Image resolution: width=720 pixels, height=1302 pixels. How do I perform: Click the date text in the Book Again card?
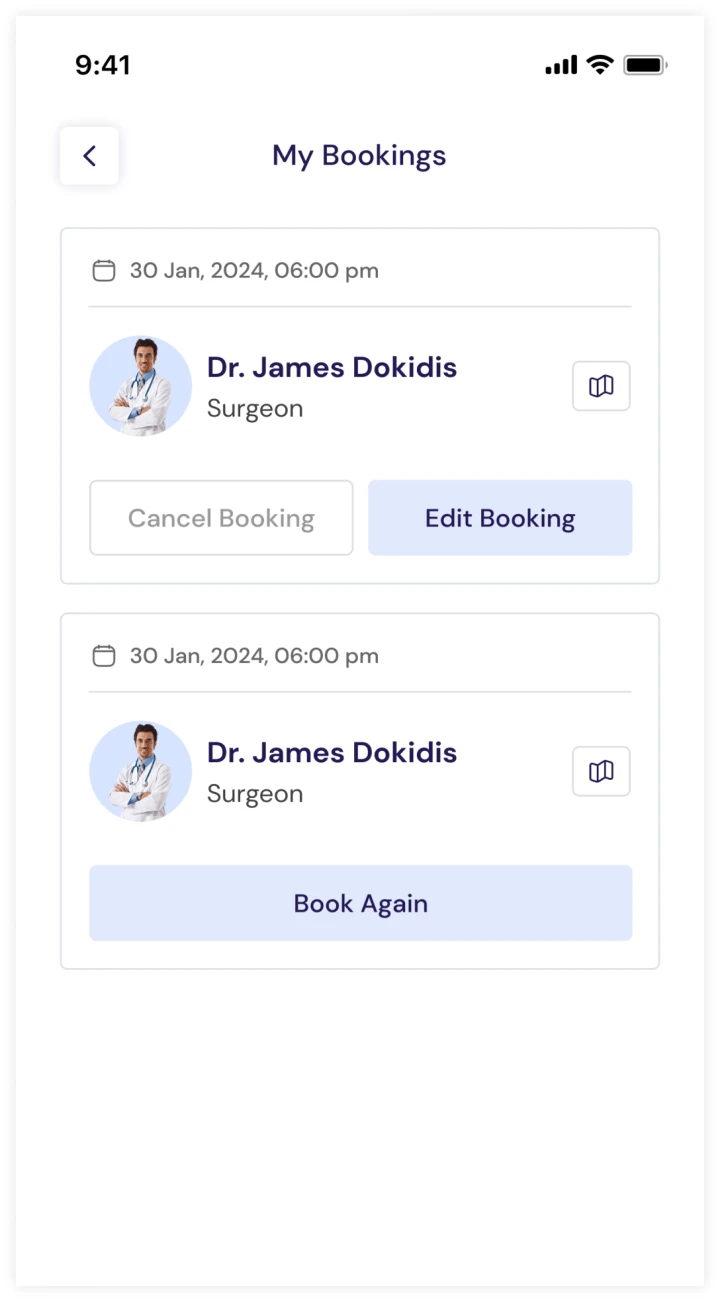pyautogui.click(x=254, y=656)
